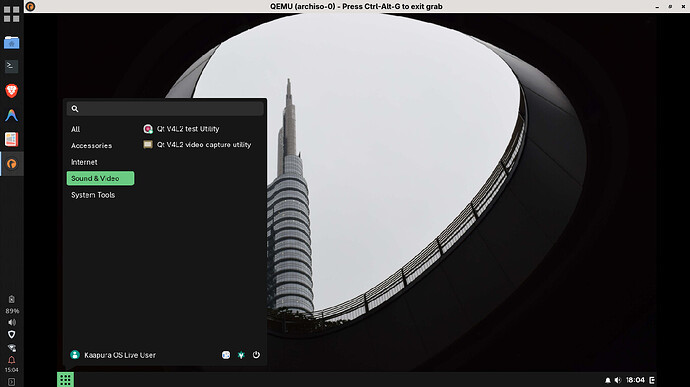
Task: Launch the Brave browser from the dock
Action: (x=11, y=91)
